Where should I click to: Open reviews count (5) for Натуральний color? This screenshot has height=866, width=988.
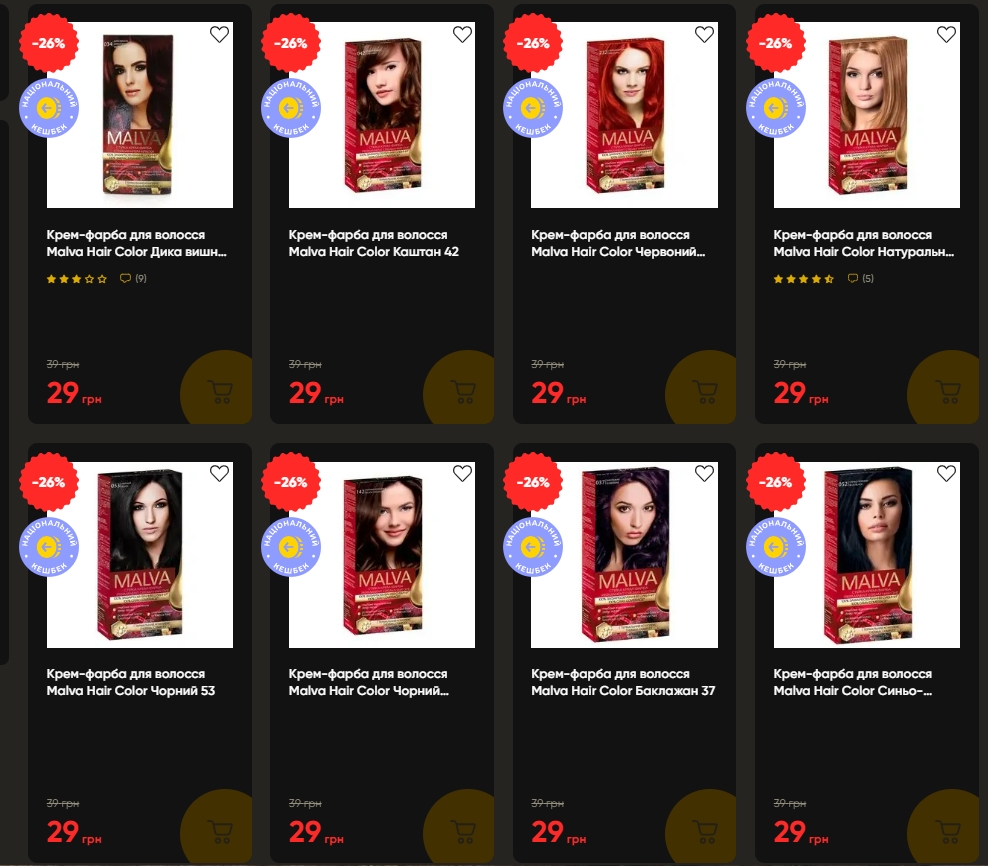861,278
